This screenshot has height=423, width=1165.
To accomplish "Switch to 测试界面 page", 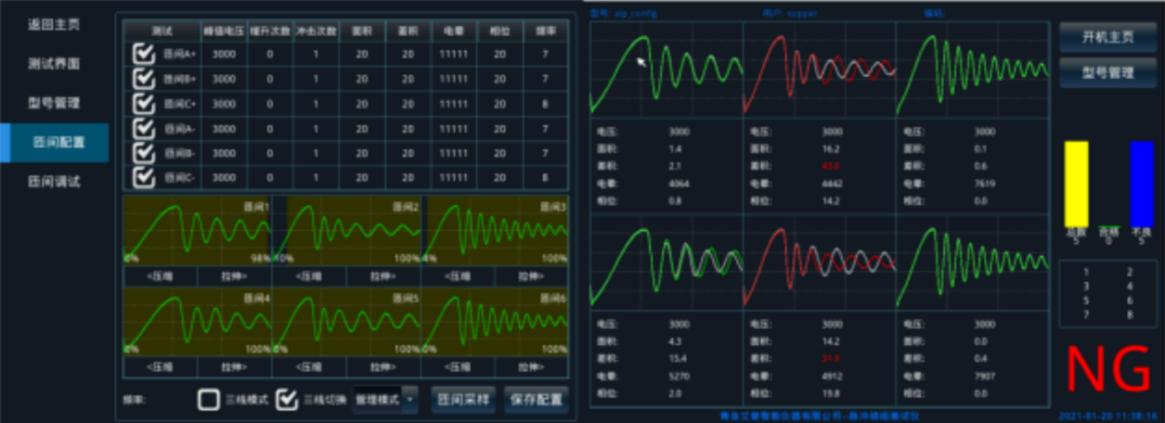I will (x=53, y=64).
